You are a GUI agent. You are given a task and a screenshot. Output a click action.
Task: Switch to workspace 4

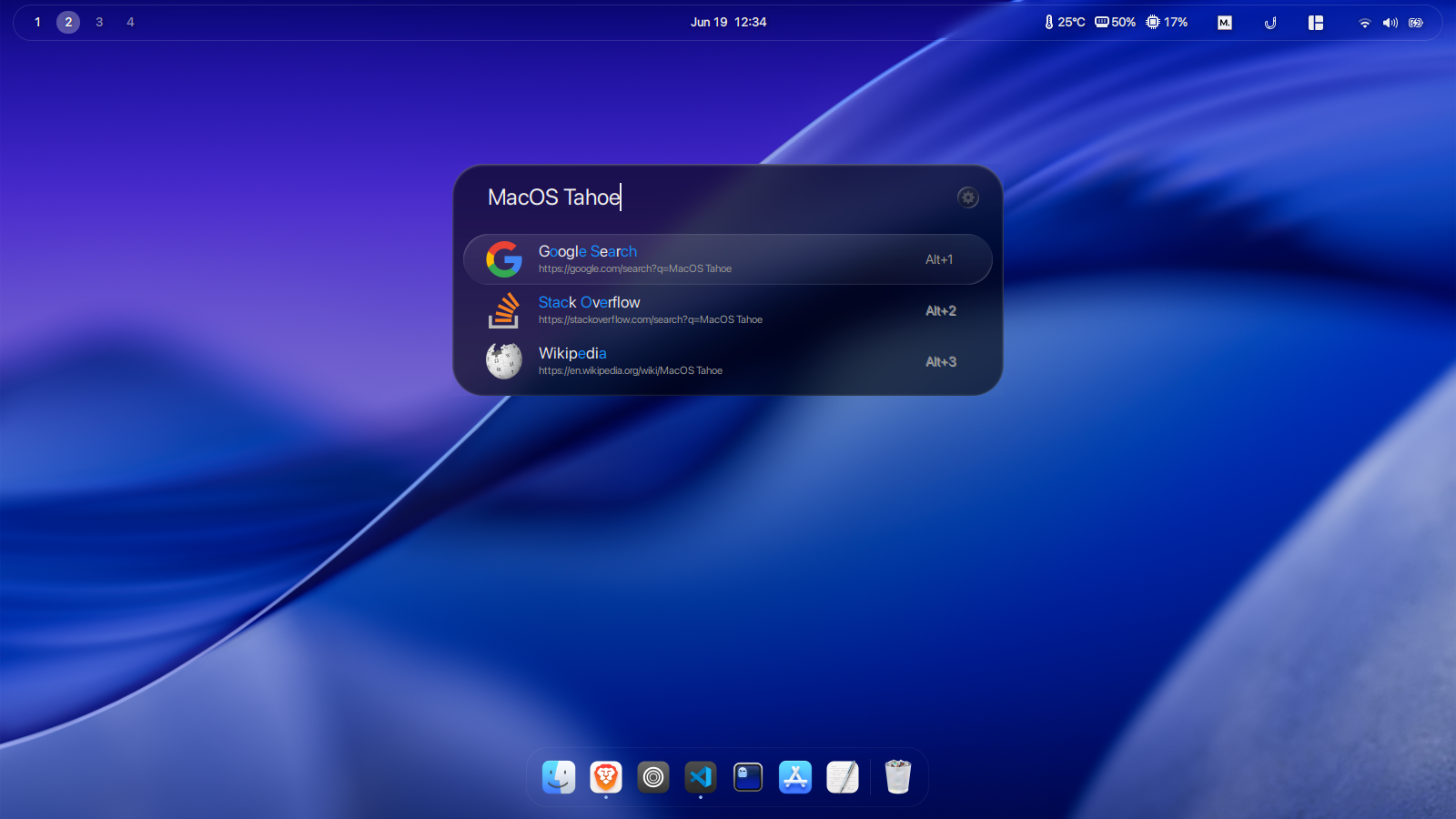point(130,22)
